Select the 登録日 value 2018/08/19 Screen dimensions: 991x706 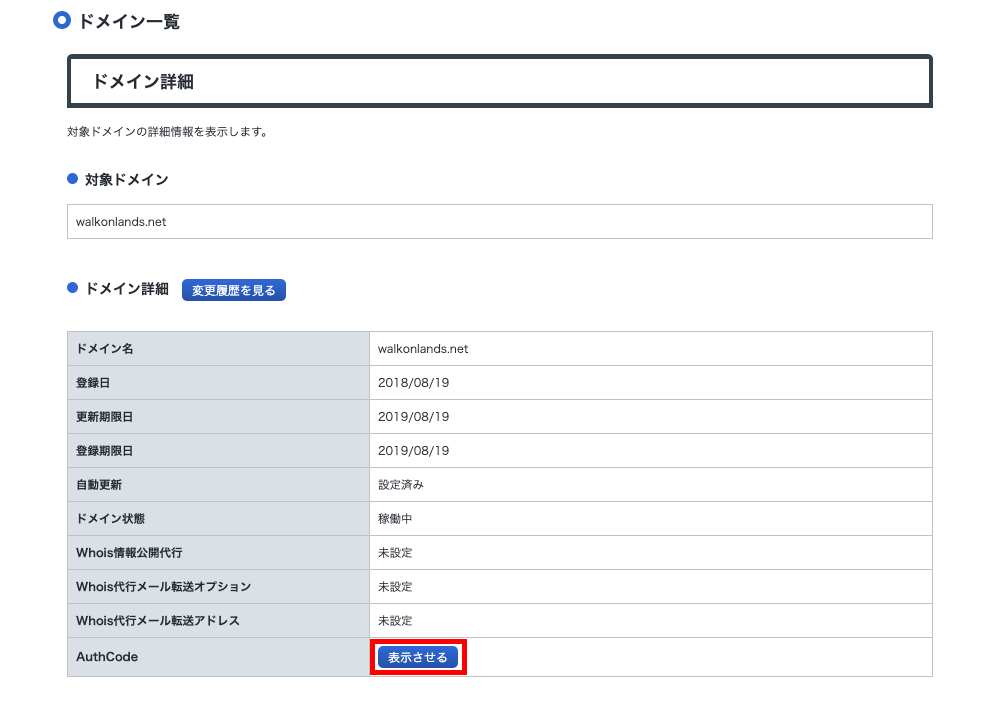(x=413, y=382)
